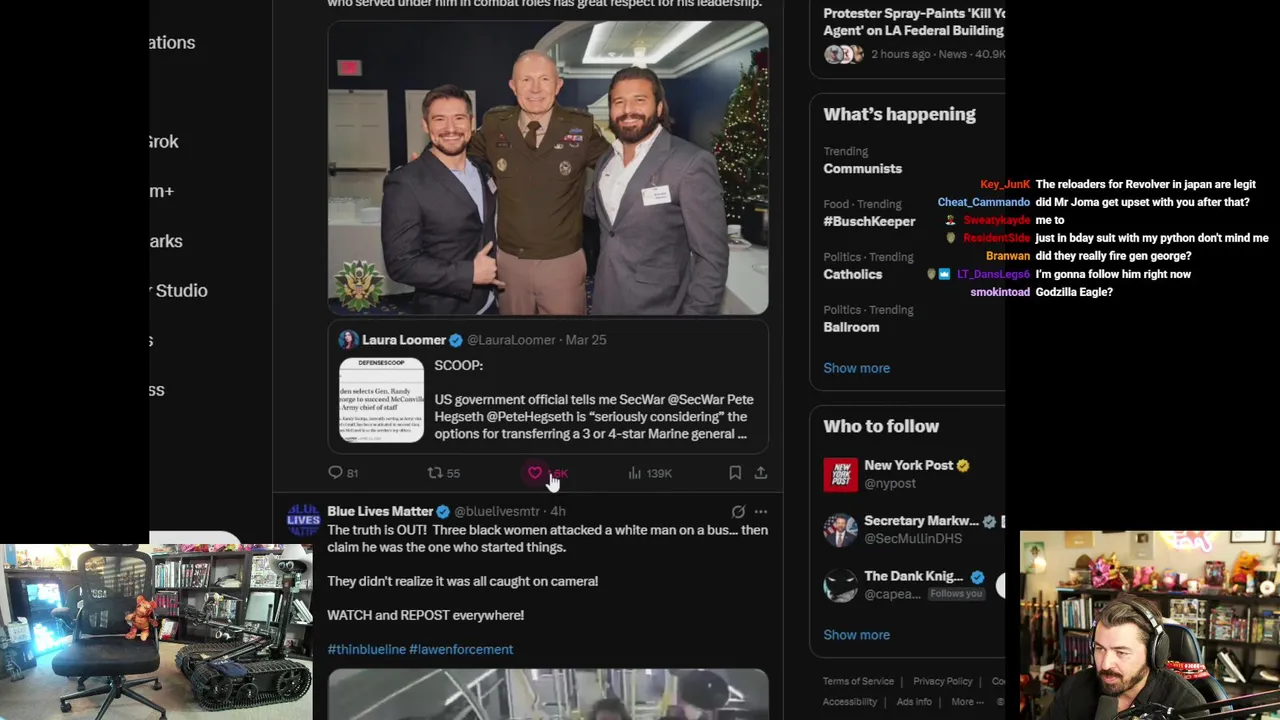Open the New York Post profile avatar
1280x720 pixels.
click(840, 475)
